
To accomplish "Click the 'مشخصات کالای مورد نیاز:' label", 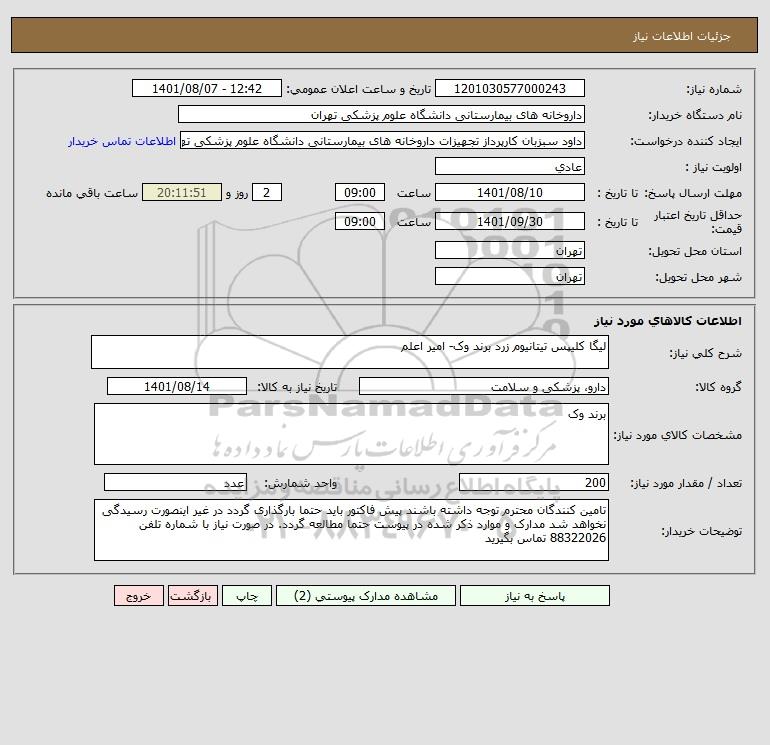I will [x=678, y=435].
